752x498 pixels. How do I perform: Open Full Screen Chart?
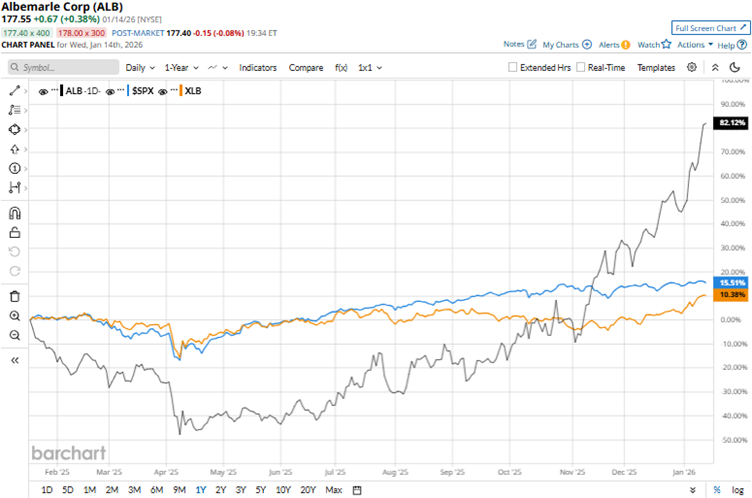(711, 28)
